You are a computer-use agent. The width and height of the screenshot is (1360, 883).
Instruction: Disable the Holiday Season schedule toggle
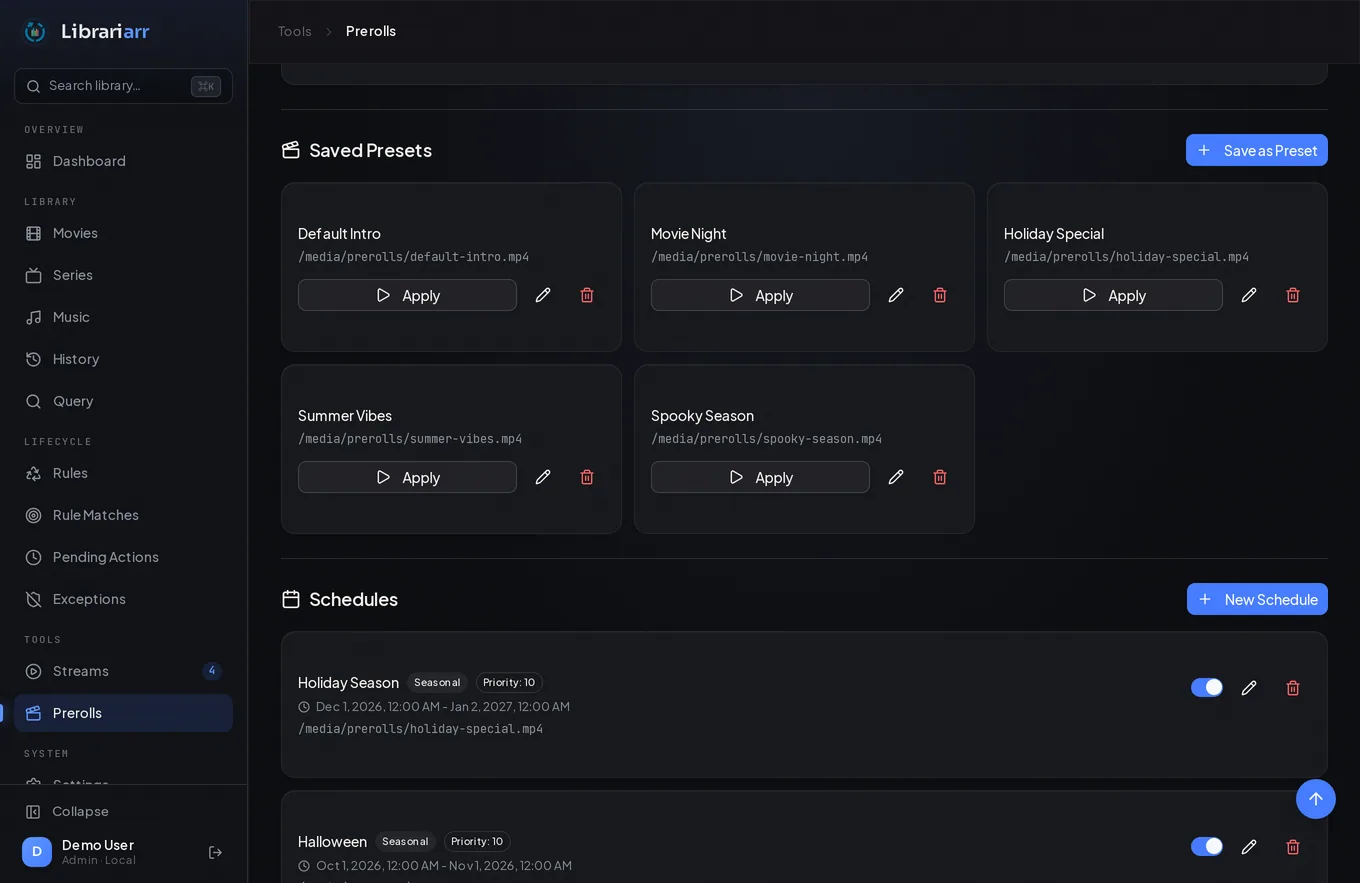tap(1207, 687)
